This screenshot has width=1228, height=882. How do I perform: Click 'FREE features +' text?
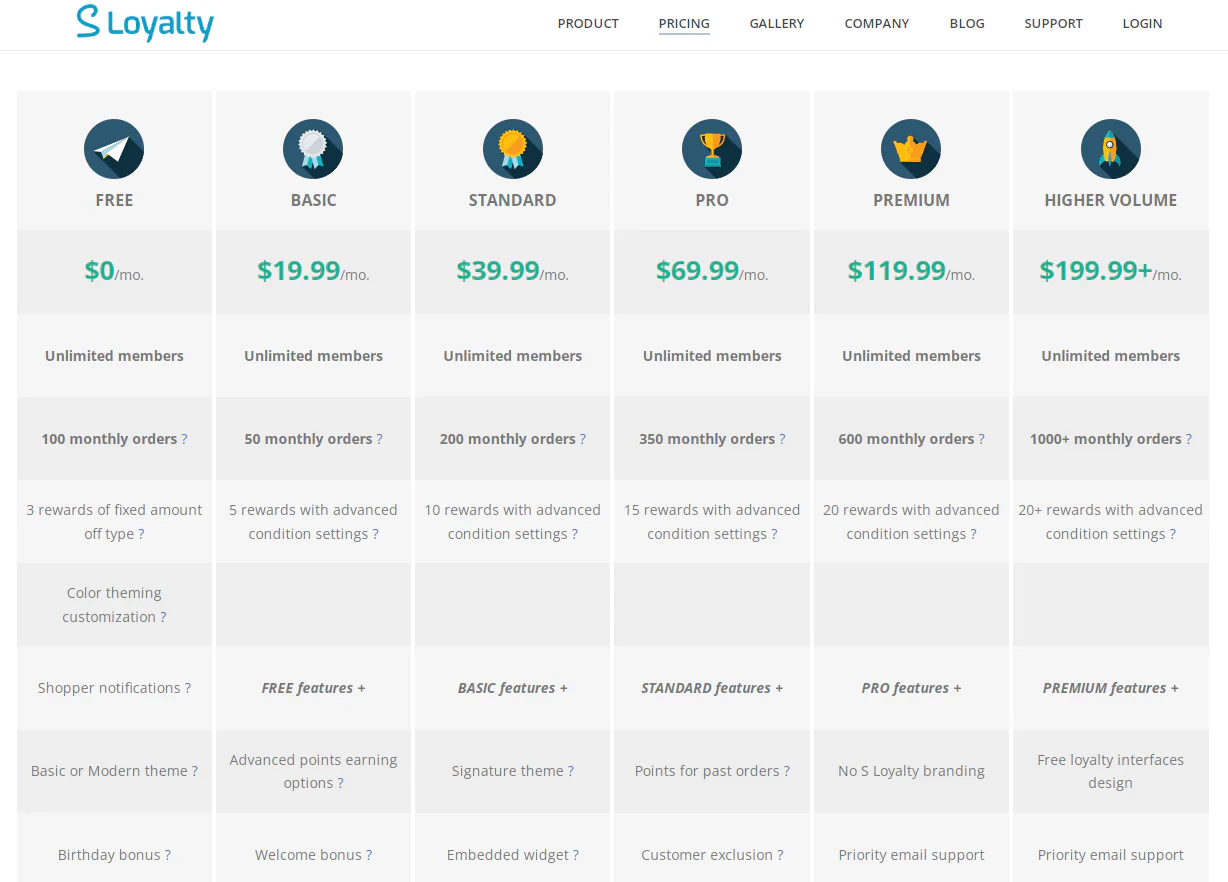313,688
